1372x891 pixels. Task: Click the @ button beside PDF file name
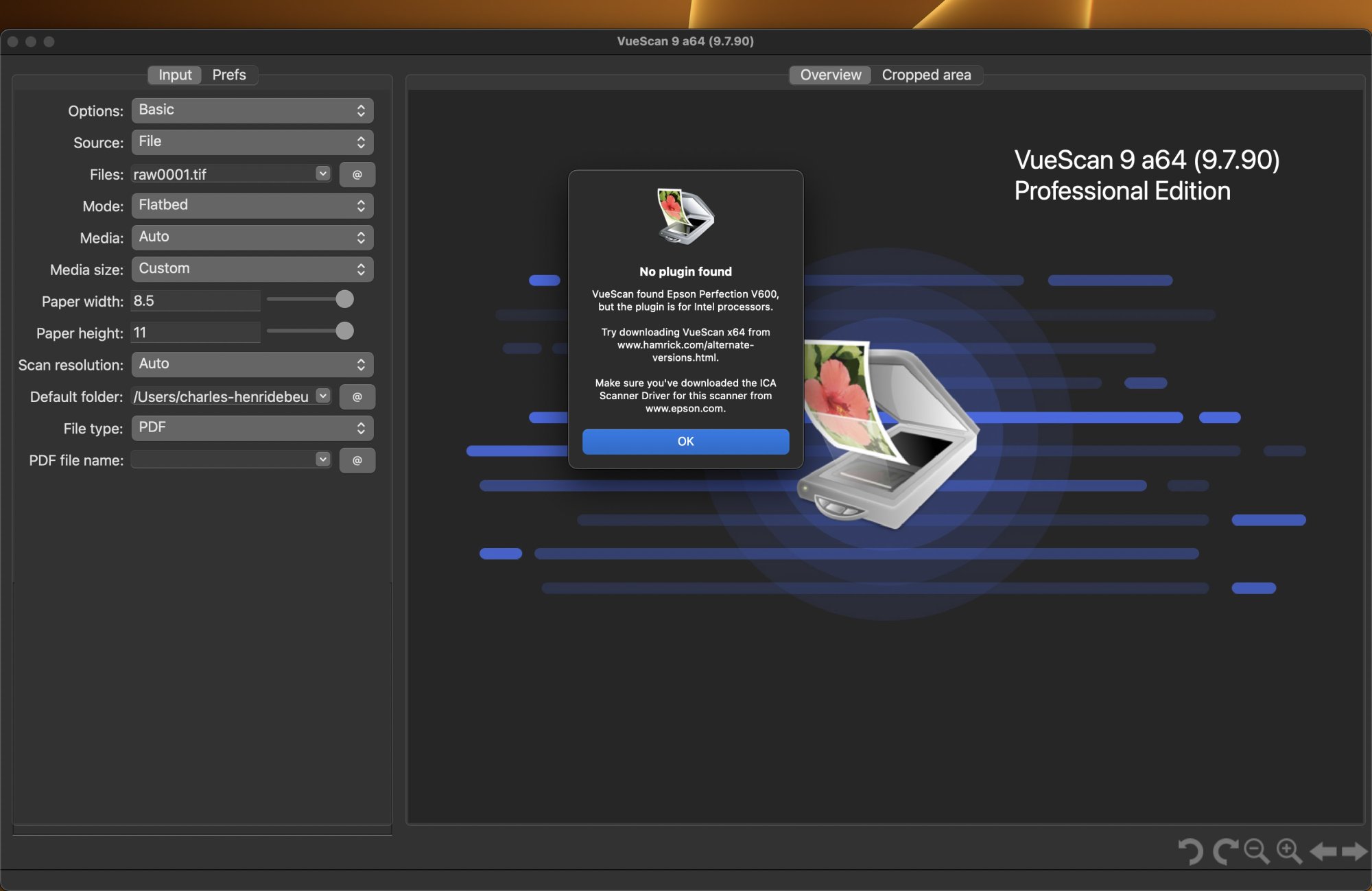pyautogui.click(x=357, y=460)
